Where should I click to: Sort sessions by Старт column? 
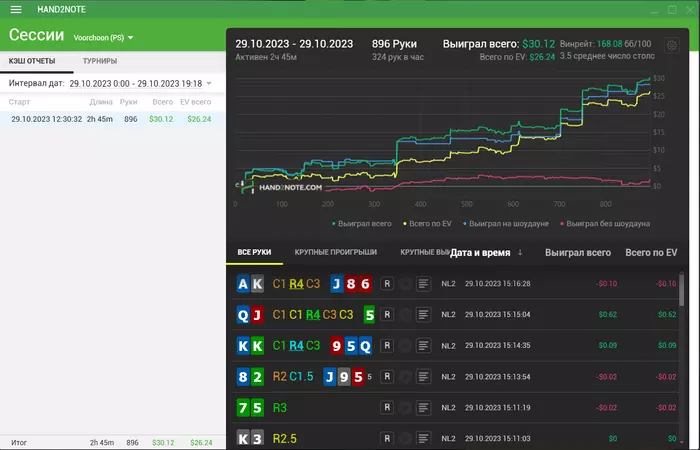click(x=19, y=102)
